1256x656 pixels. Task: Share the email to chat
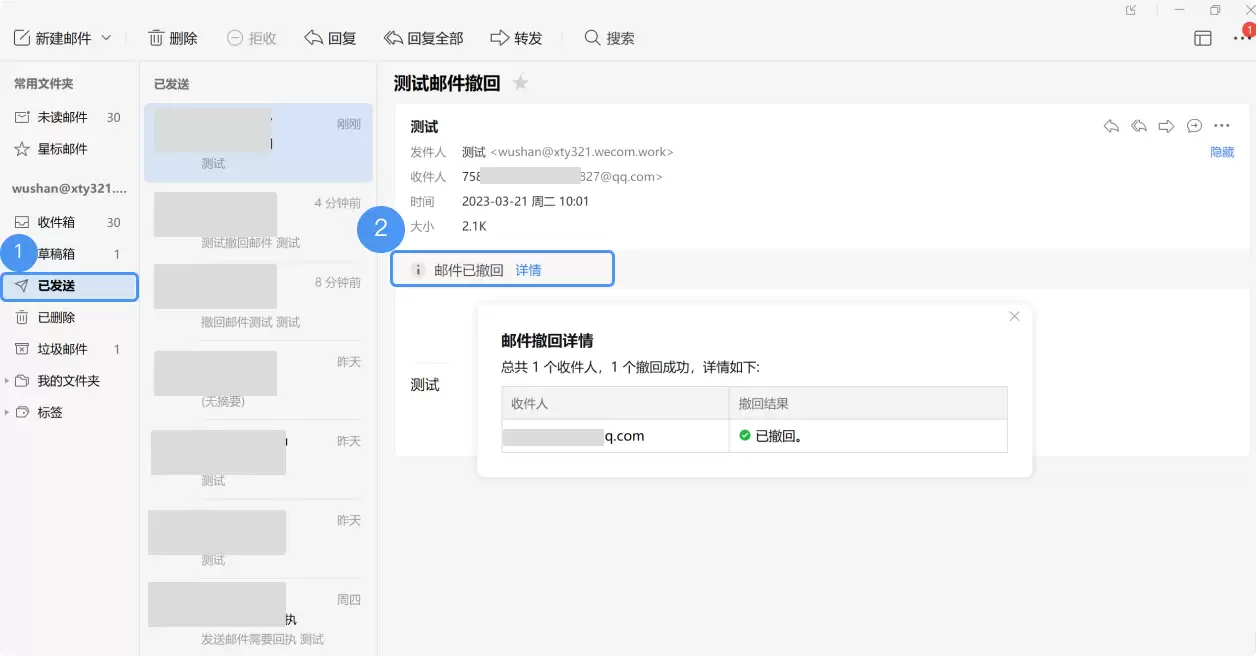pyautogui.click(x=1193, y=126)
